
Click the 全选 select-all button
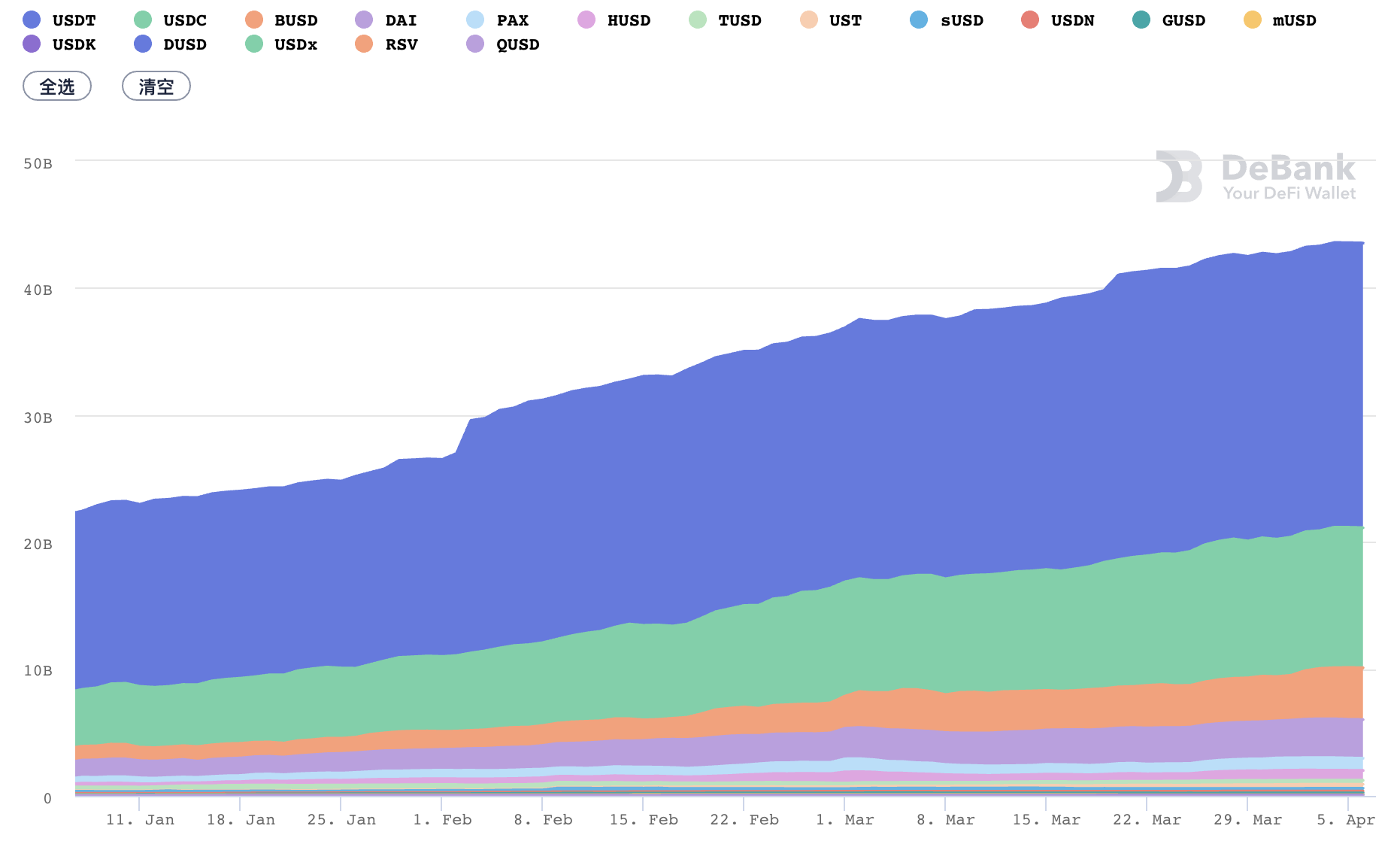(56, 86)
